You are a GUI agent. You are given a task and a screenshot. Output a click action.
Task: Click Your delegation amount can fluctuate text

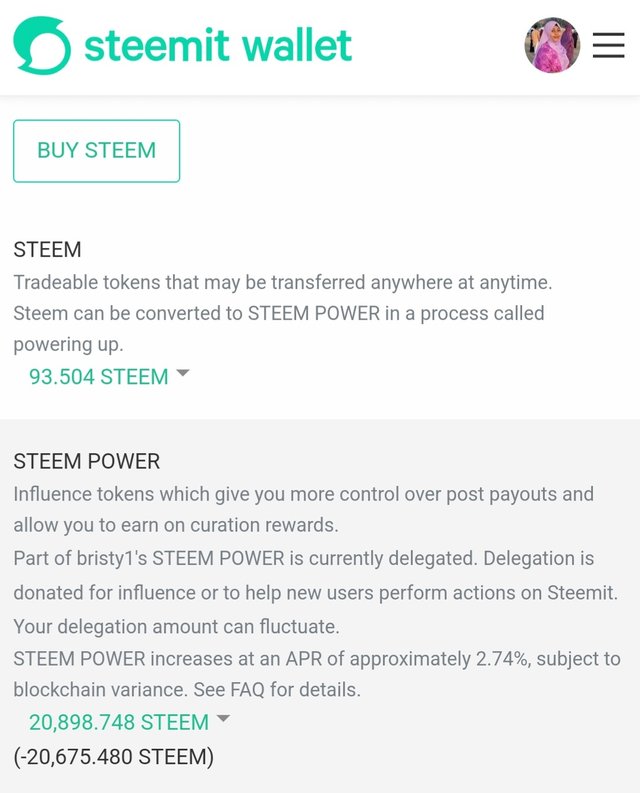(x=176, y=626)
